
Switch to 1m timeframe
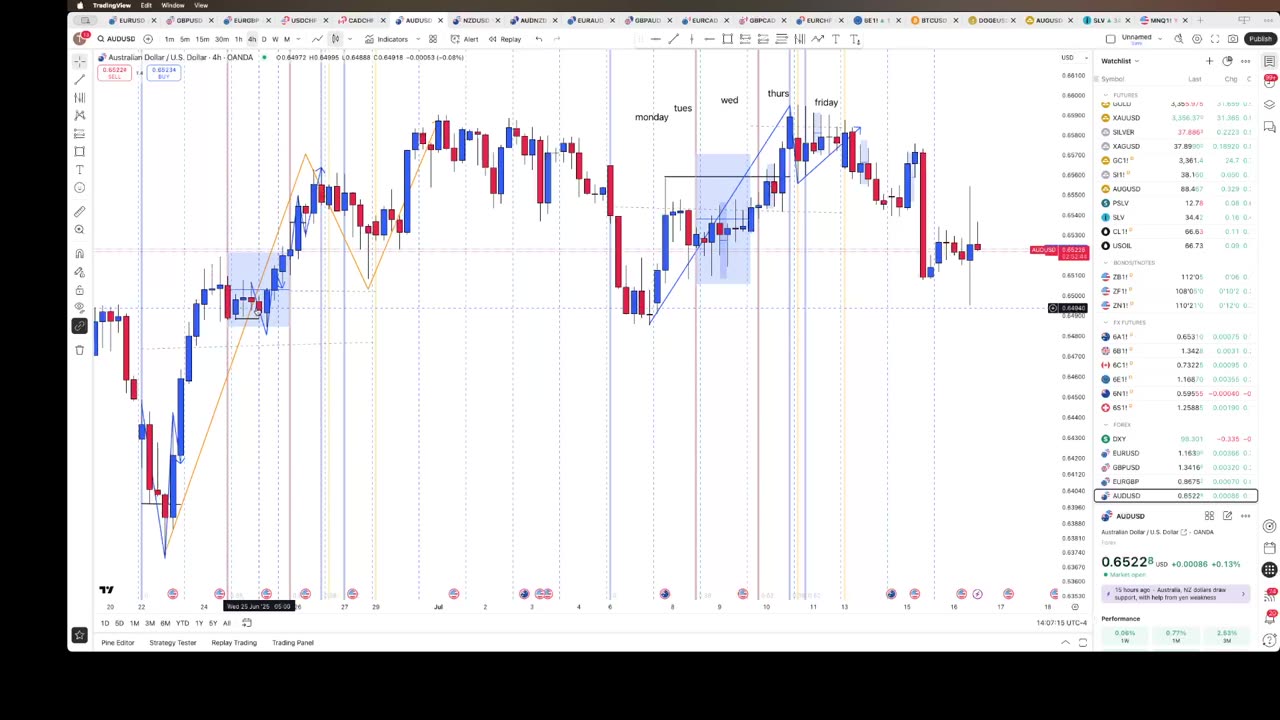(169, 39)
